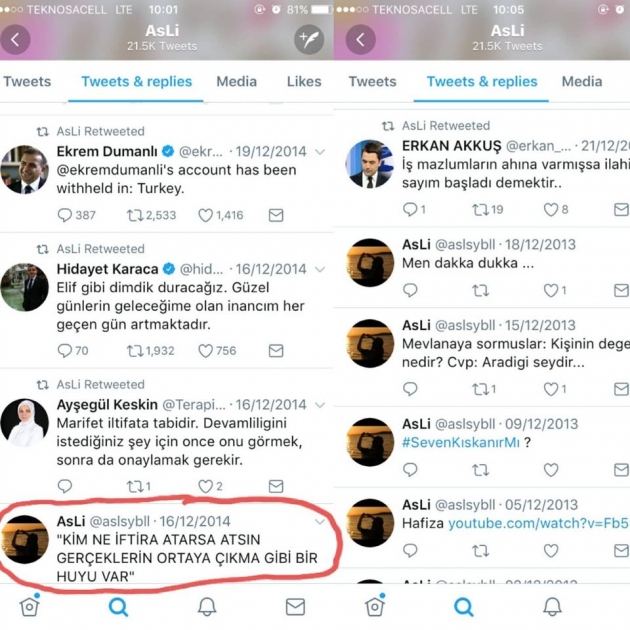630x630 pixels.
Task: Tap the compose new tweet feather icon
Action: click(x=309, y=39)
